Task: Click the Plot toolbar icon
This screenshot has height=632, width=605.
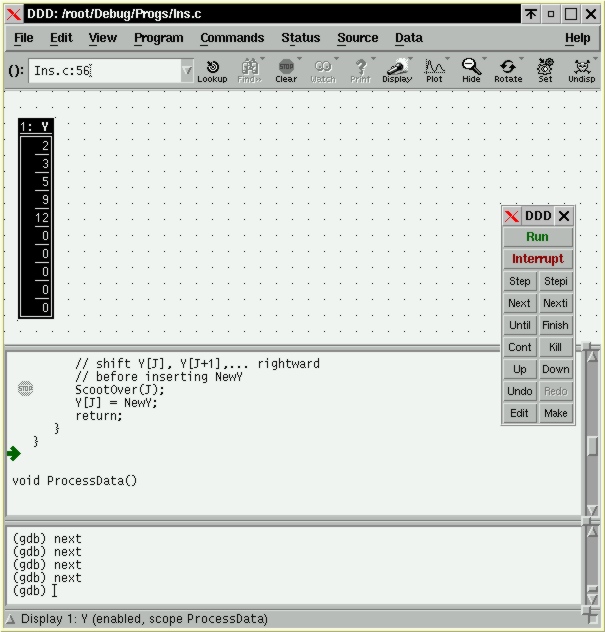Action: [434, 70]
